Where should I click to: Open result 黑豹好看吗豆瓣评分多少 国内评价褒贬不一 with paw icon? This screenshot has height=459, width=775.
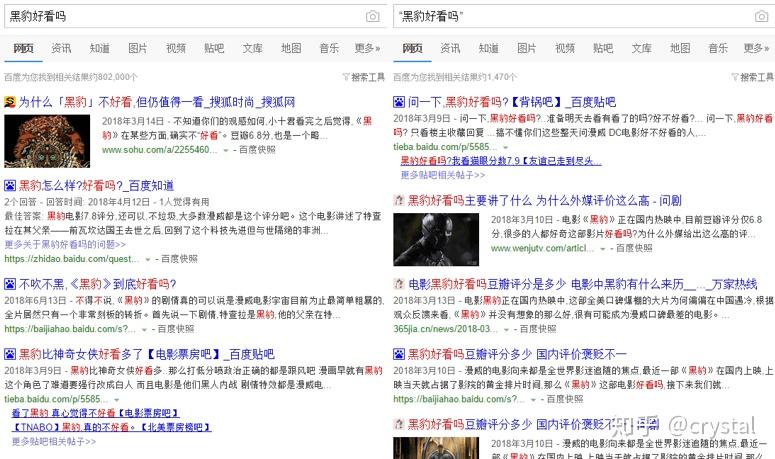click(517, 354)
